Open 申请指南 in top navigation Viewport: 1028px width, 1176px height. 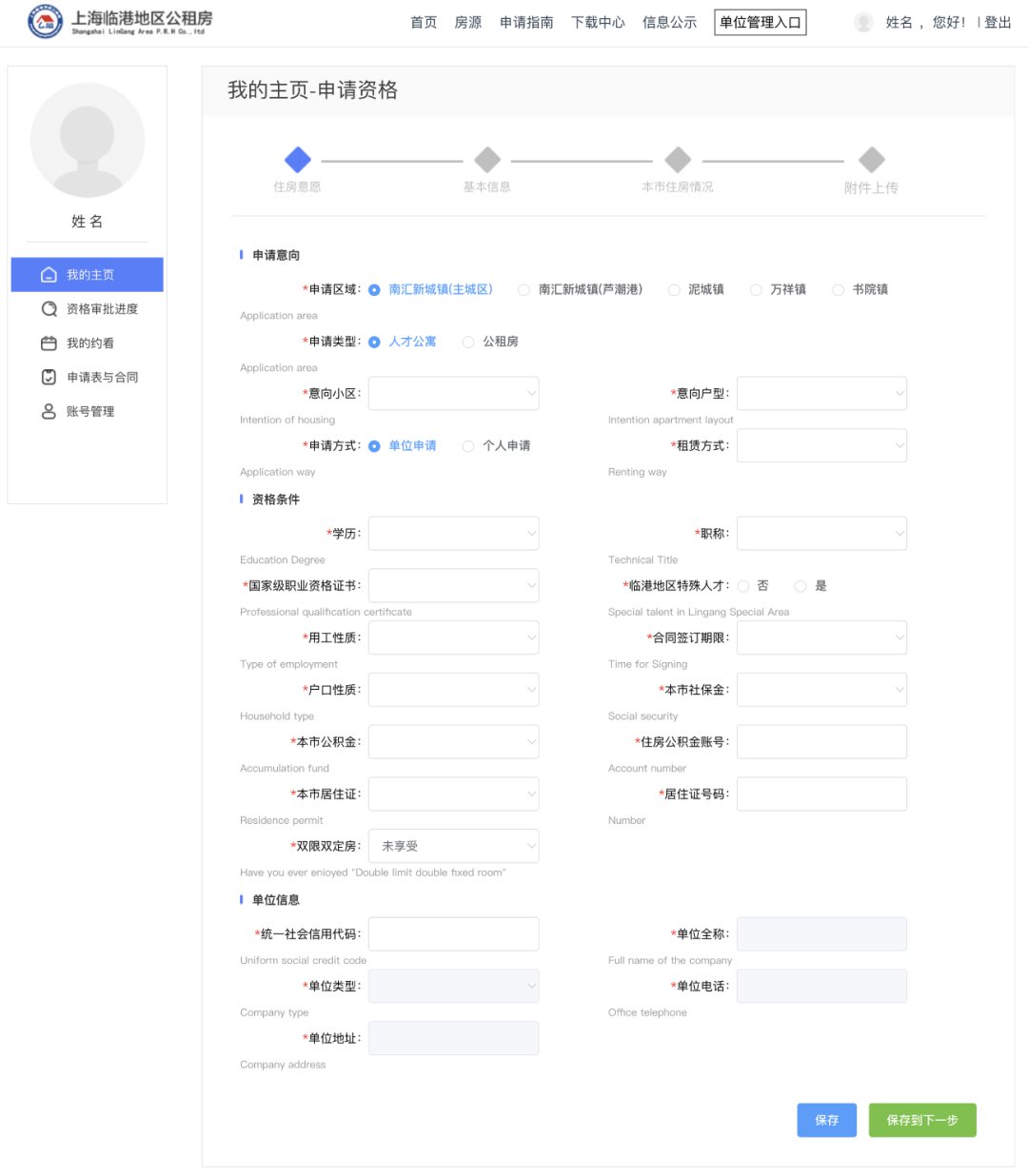pos(526,23)
